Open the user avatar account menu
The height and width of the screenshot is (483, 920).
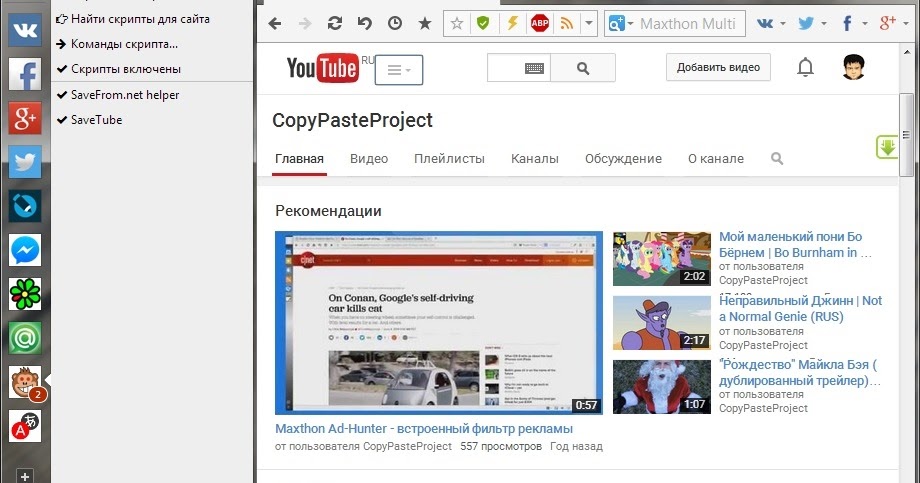click(x=854, y=67)
